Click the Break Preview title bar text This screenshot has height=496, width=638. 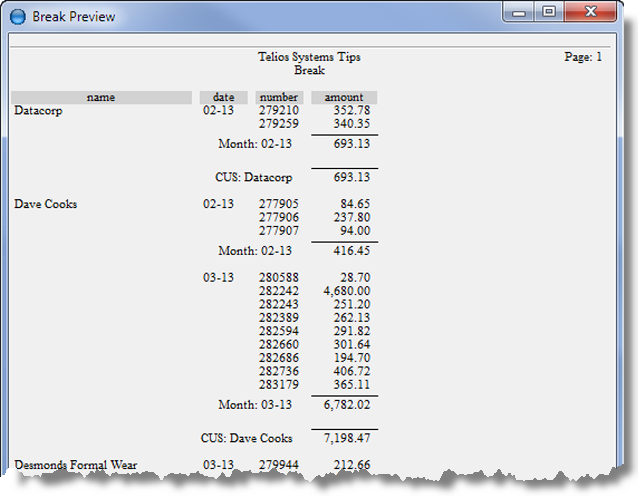[73, 16]
